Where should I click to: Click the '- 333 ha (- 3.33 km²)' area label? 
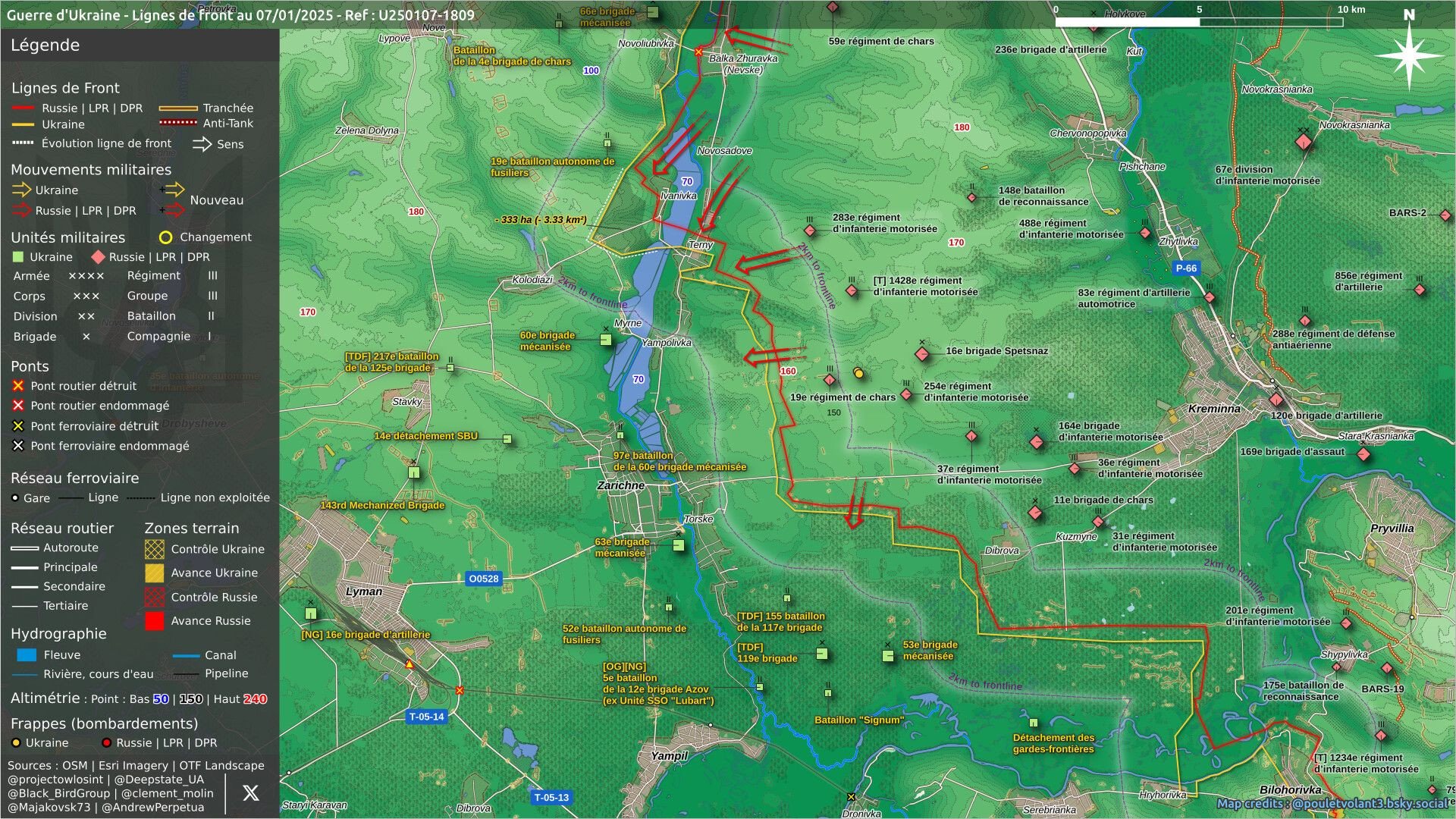click(x=541, y=220)
